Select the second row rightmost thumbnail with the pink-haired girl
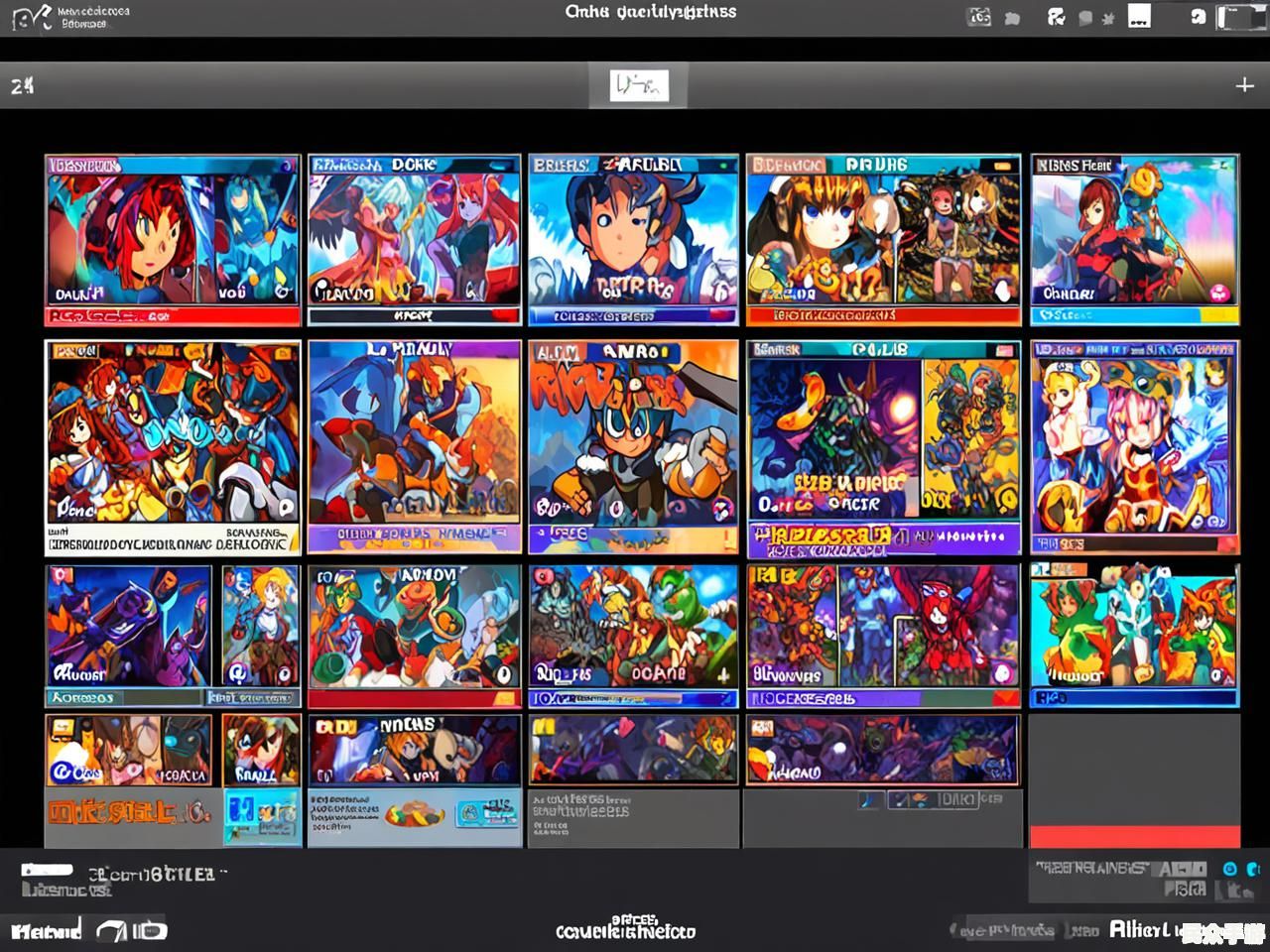This screenshot has height=952, width=1270. point(1134,441)
